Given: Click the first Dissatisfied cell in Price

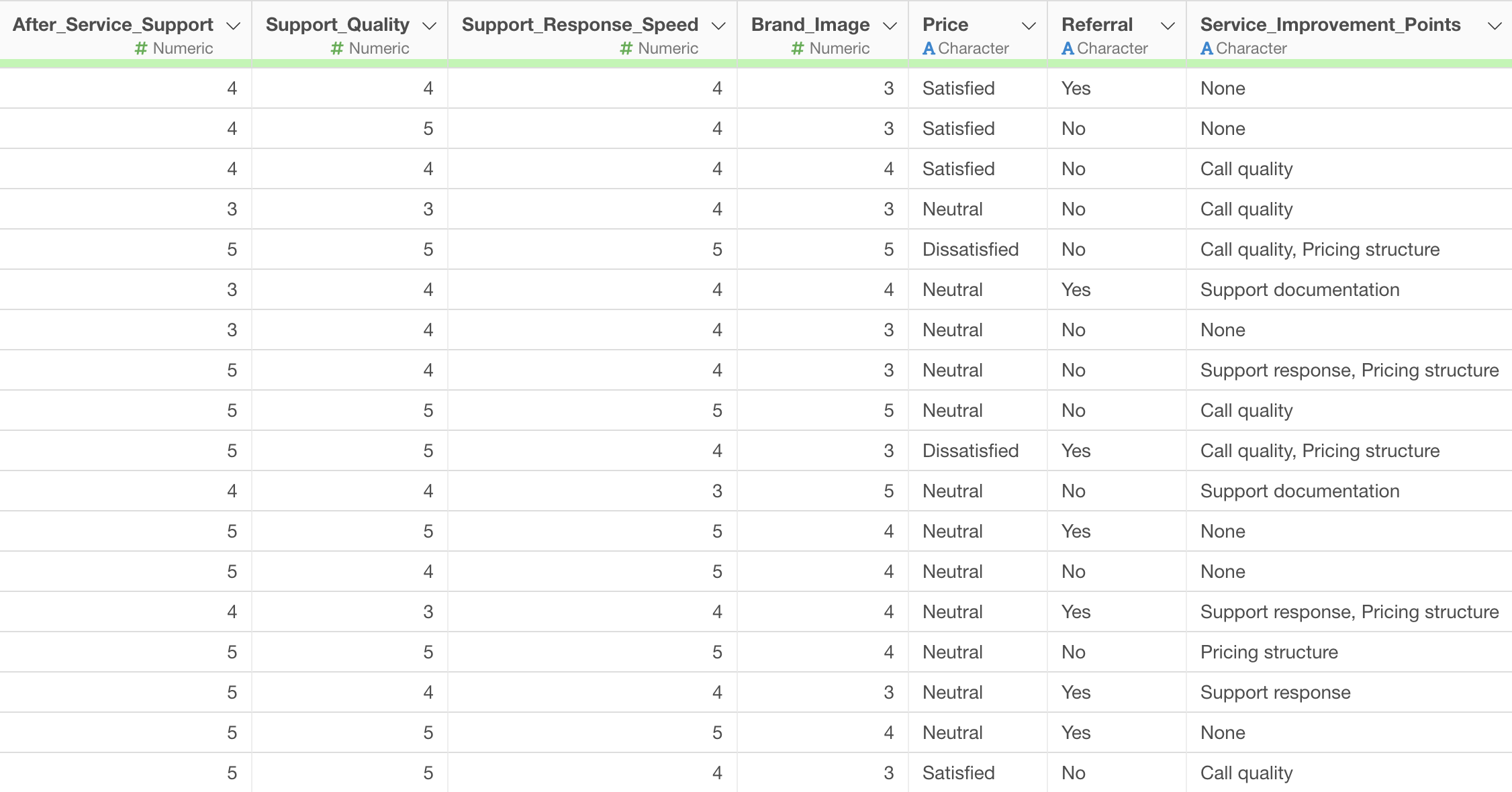Looking at the screenshot, I should 970,250.
